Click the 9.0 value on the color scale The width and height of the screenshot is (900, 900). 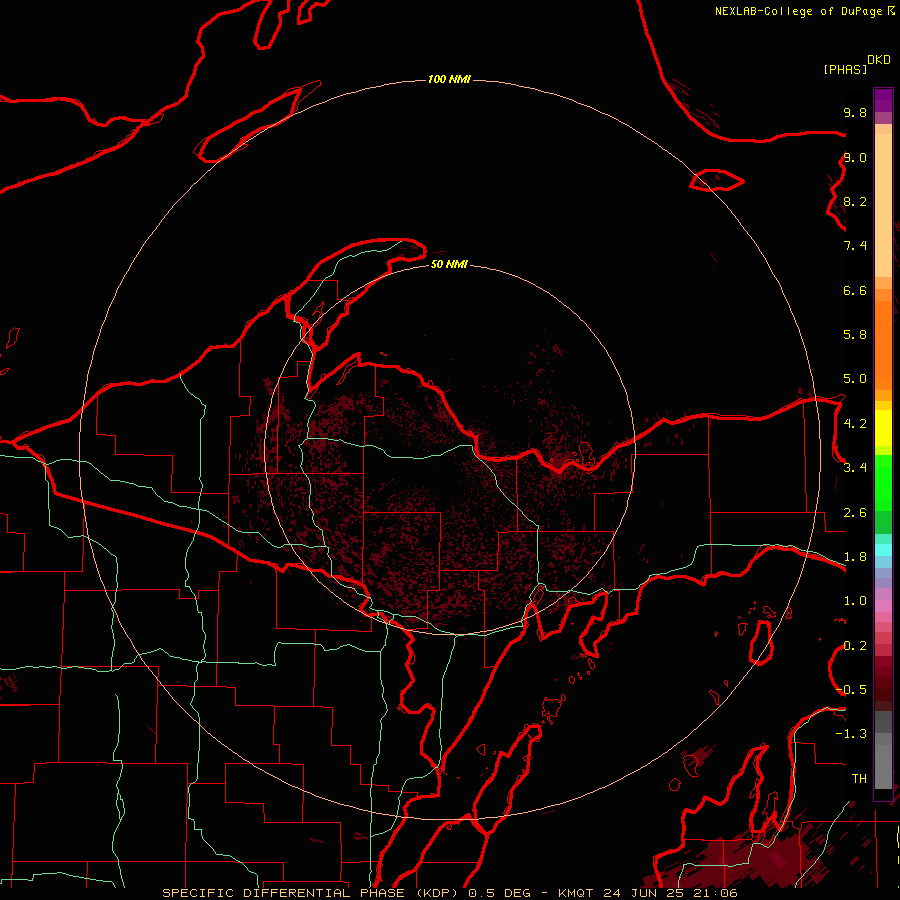pos(855,157)
